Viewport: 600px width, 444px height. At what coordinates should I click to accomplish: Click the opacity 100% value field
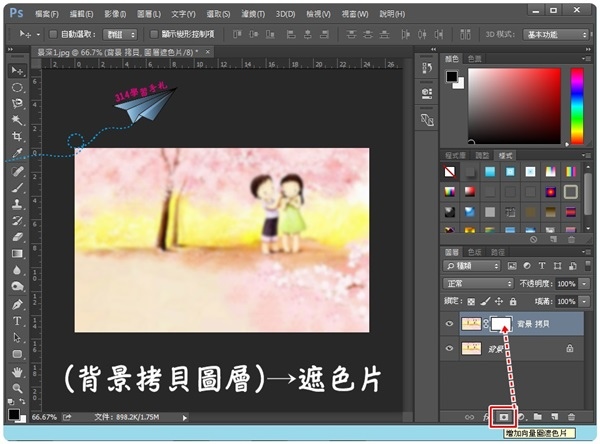(x=566, y=284)
